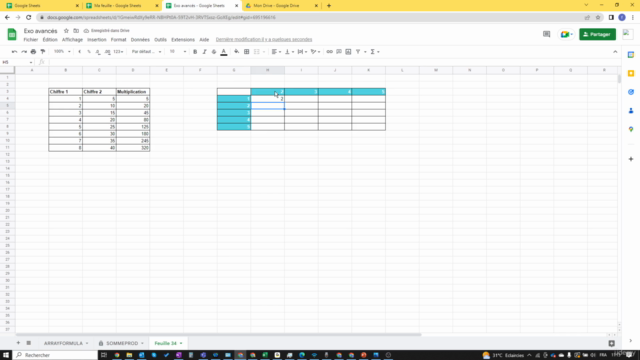The image size is (640, 360).
Task: Create a filter
Action: click(x=358, y=52)
